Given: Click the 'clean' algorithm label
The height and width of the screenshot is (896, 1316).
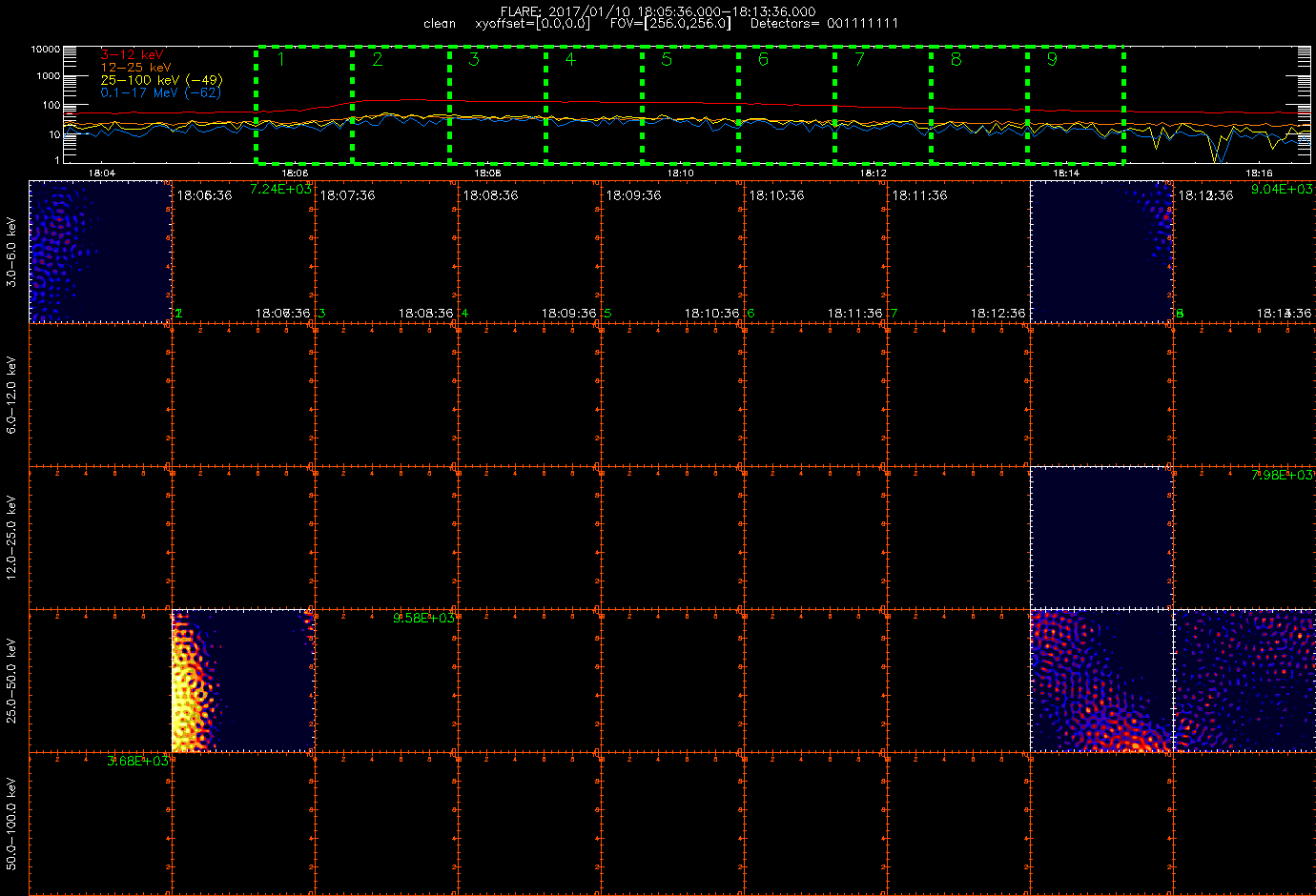Looking at the screenshot, I should pyautogui.click(x=440, y=24).
